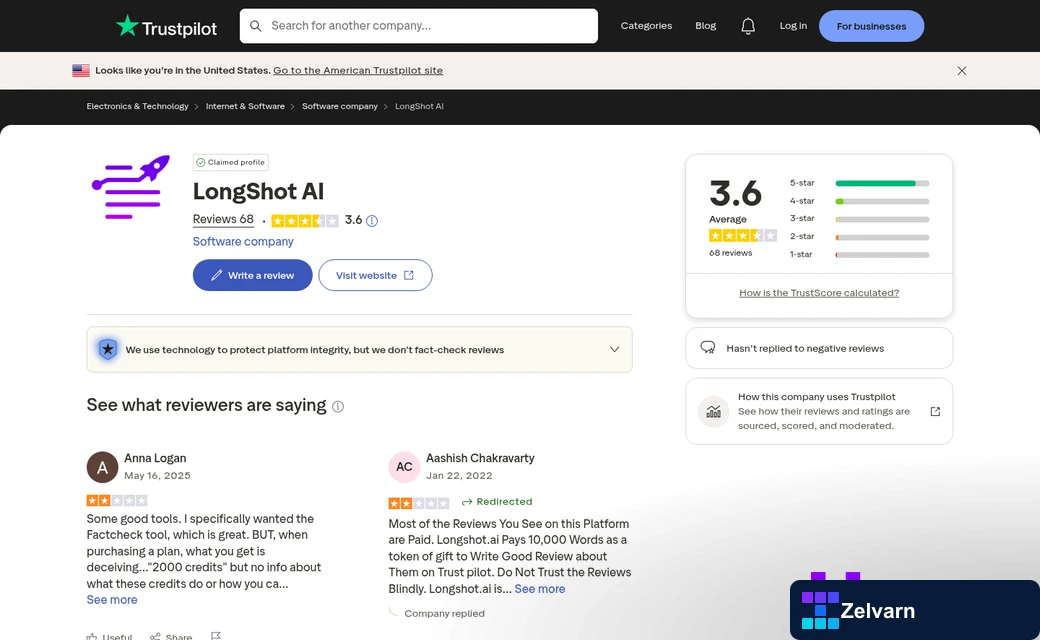Open Software company breadcrumb
The image size is (1040, 640).
pyautogui.click(x=340, y=106)
